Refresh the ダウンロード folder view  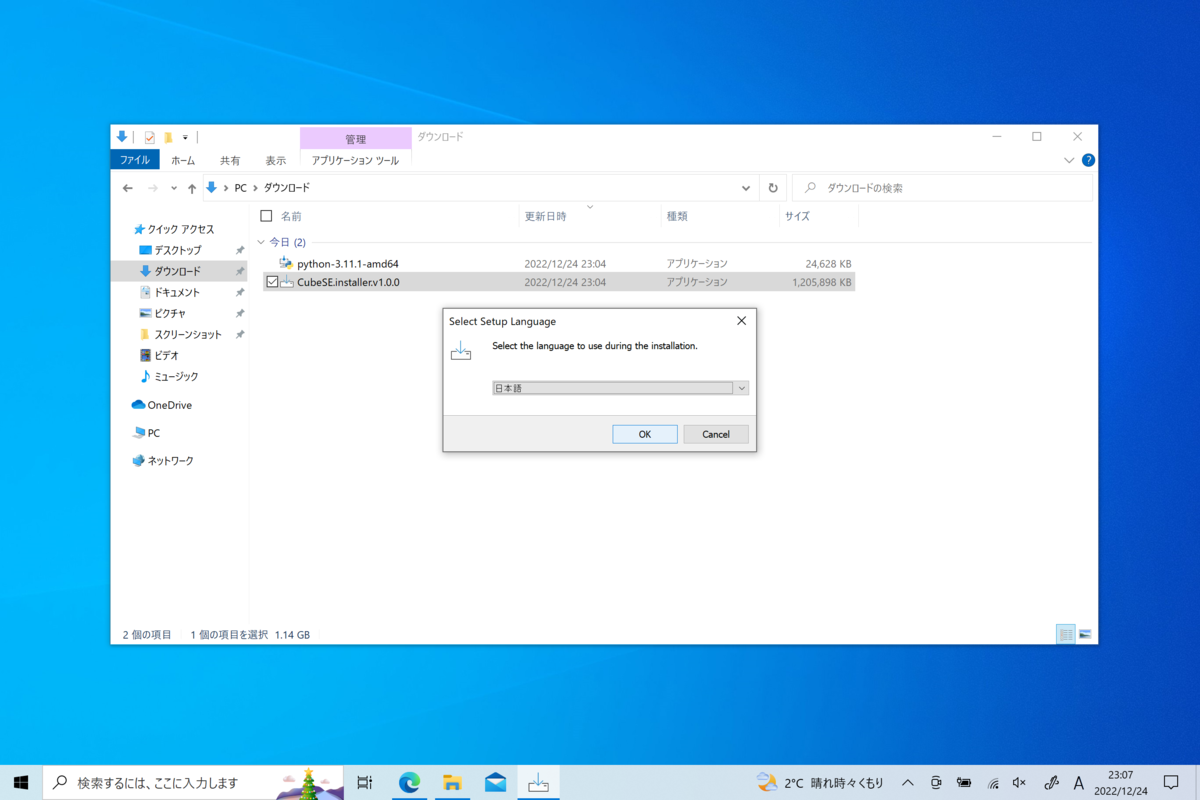tap(772, 188)
